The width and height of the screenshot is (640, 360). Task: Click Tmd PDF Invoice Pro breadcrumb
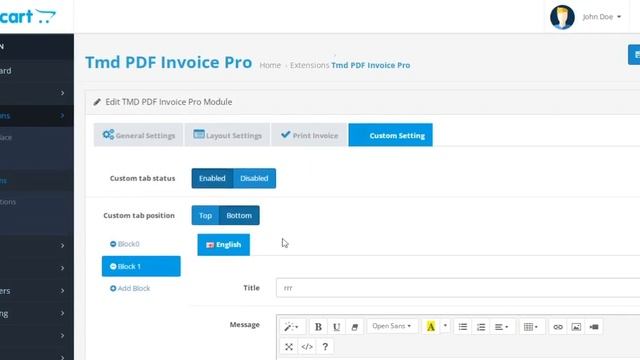click(x=371, y=65)
